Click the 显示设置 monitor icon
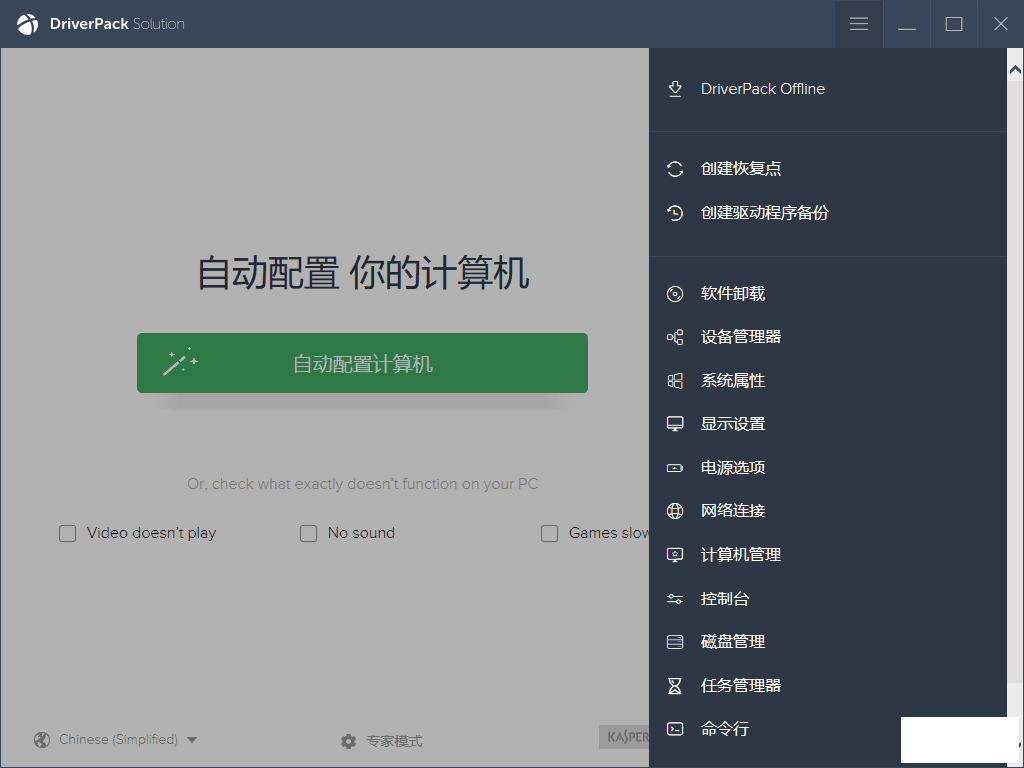The width and height of the screenshot is (1024, 768). pyautogui.click(x=675, y=424)
